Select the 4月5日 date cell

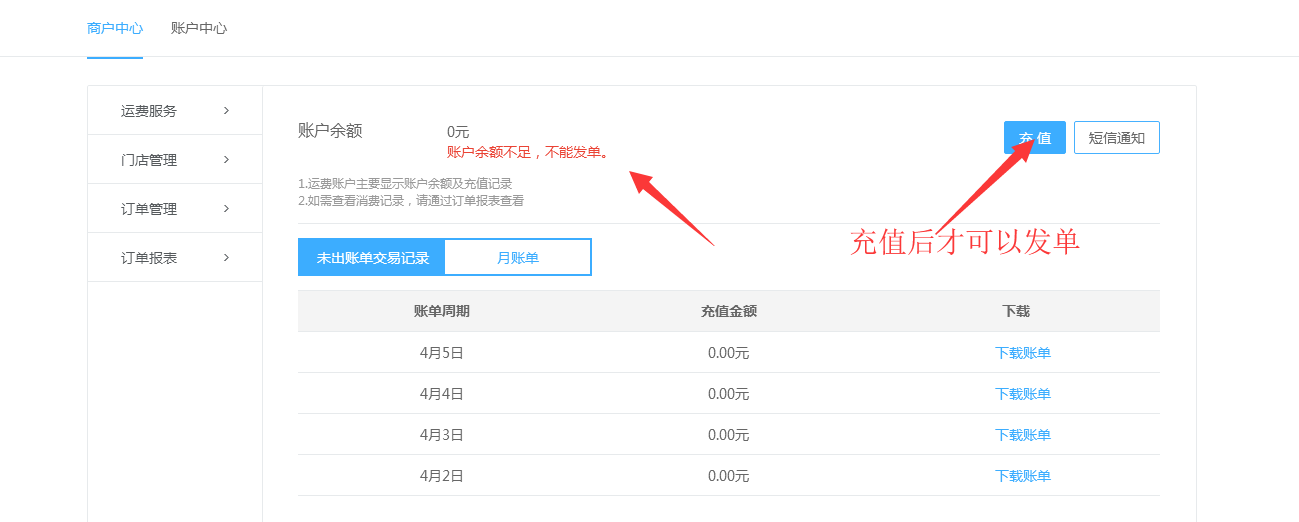click(442, 353)
